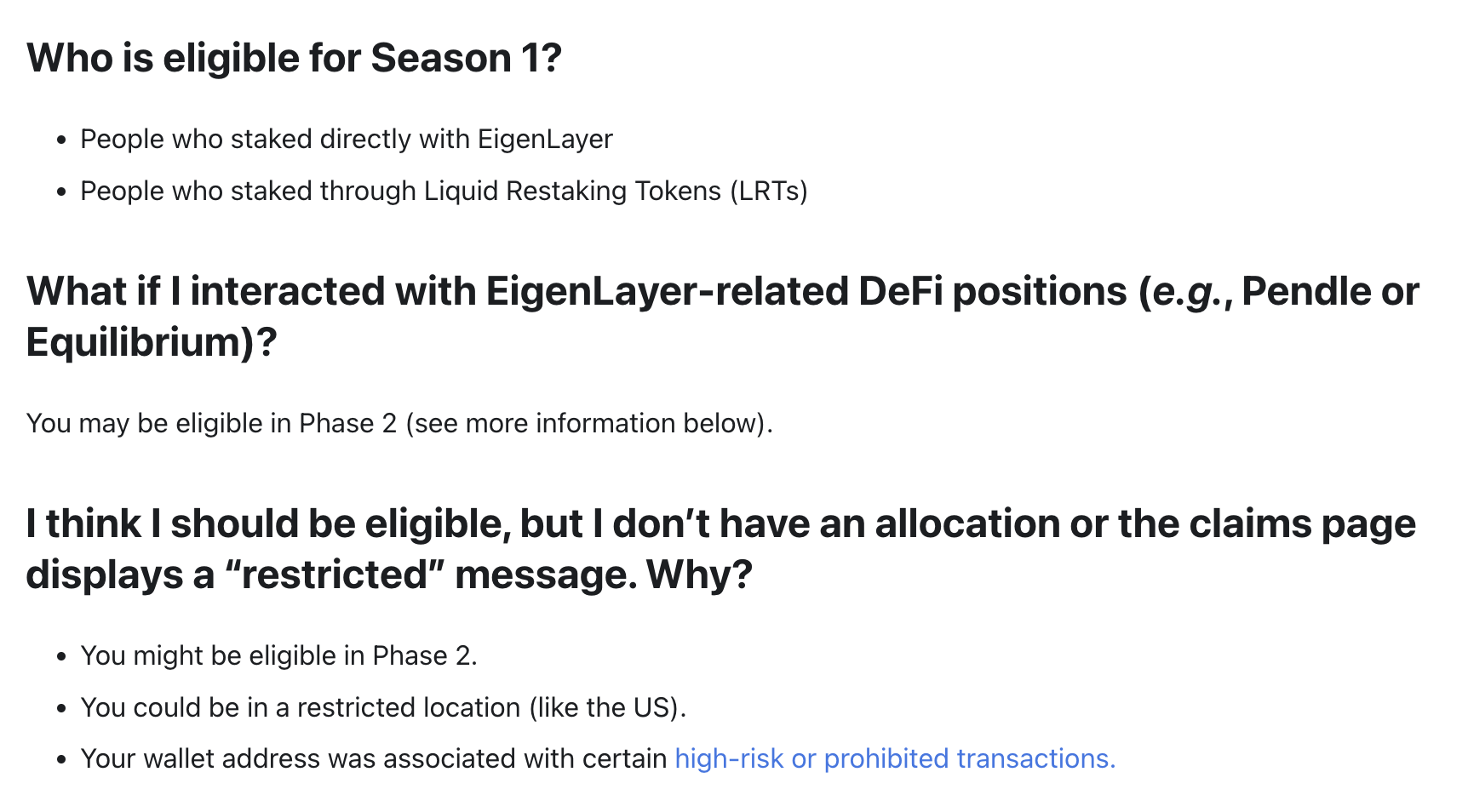Click the EigenLayer-related DeFi positions heading

click(x=722, y=291)
